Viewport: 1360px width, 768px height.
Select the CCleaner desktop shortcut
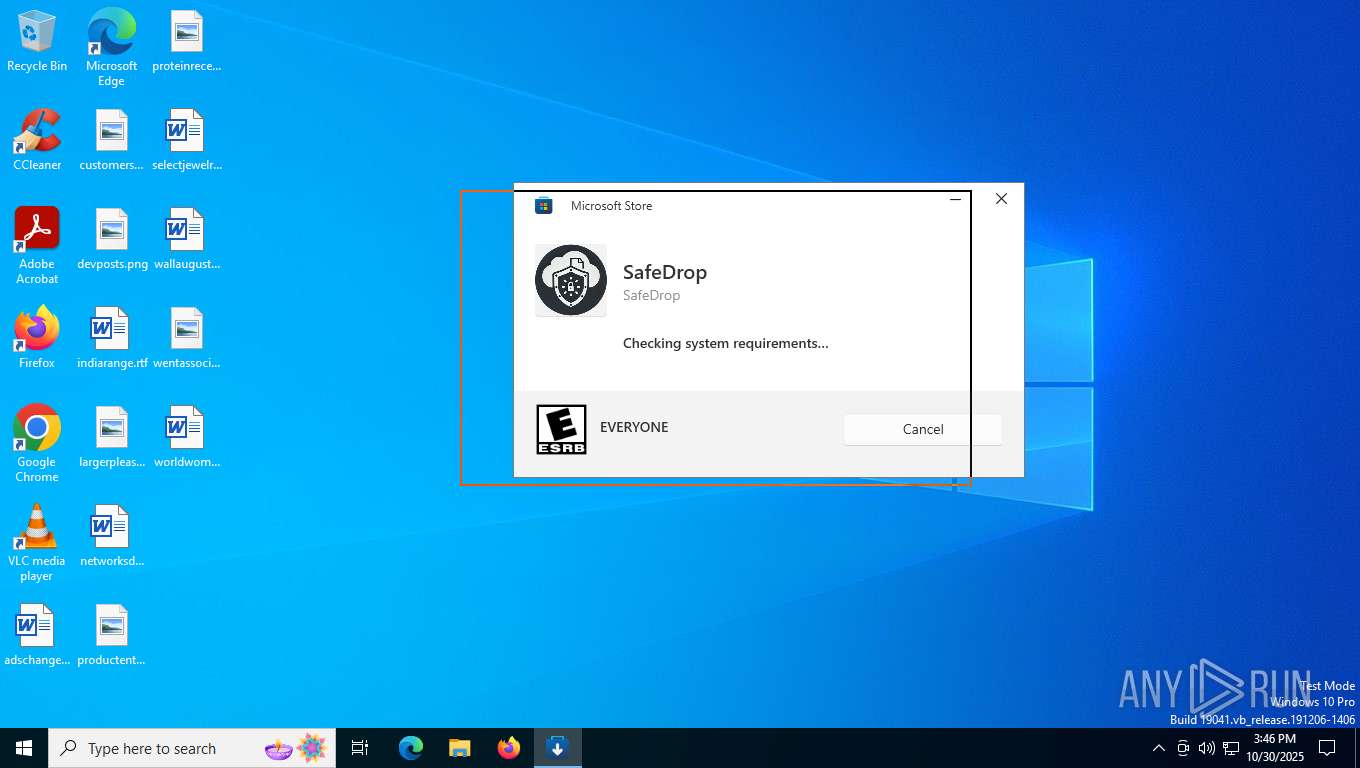point(37,140)
